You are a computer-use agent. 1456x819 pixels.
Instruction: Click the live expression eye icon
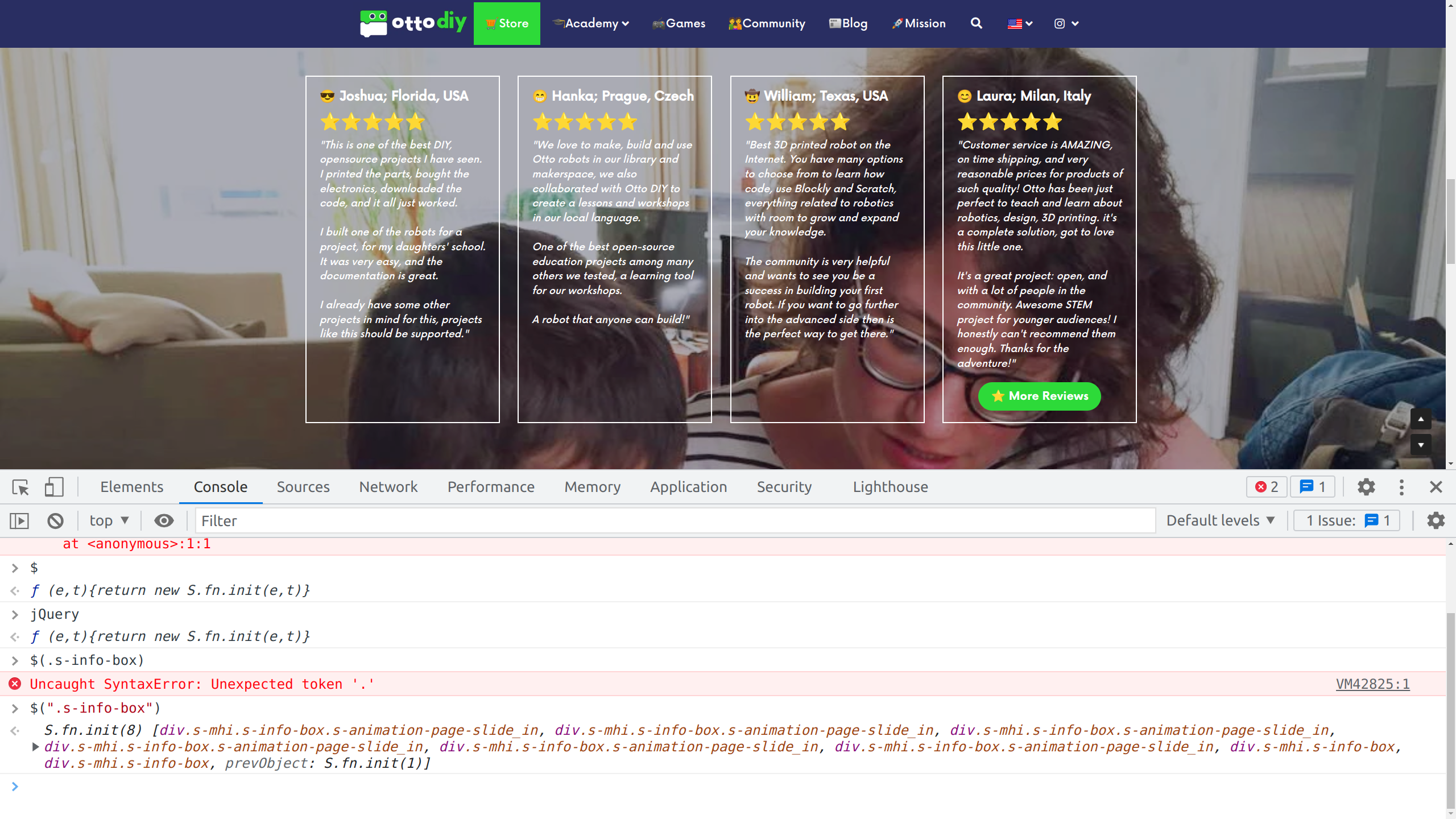point(164,521)
